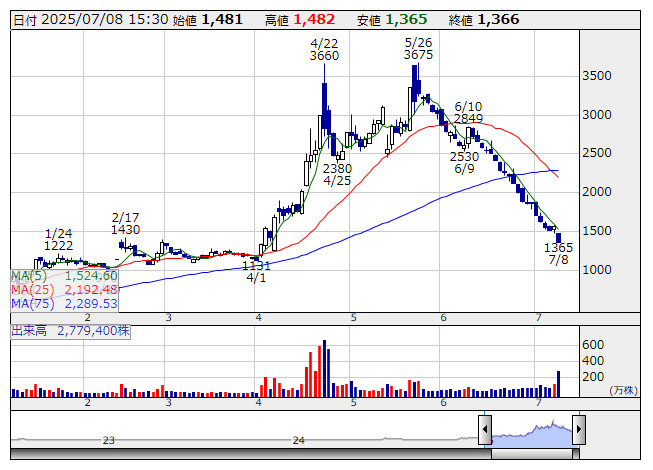Click the 2530 6/9 low label
The height and width of the screenshot is (470, 653).
click(x=464, y=163)
